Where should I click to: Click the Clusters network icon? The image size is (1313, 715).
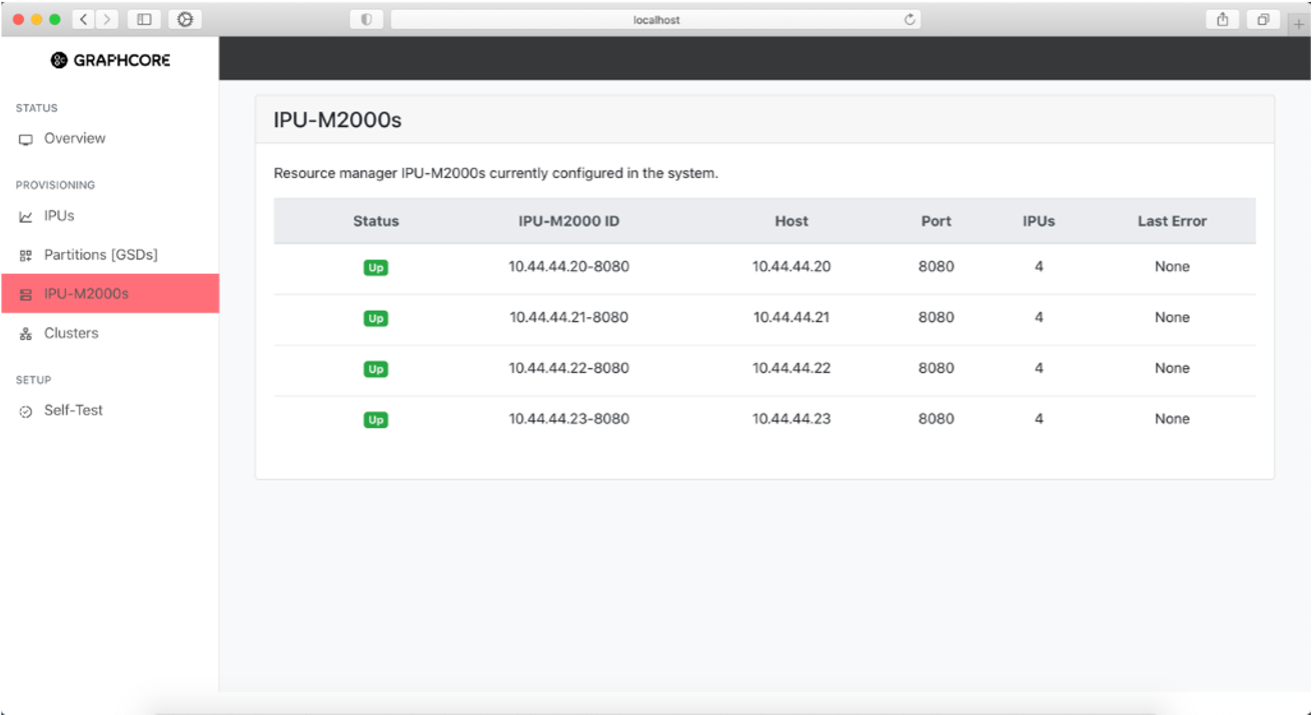(26, 334)
